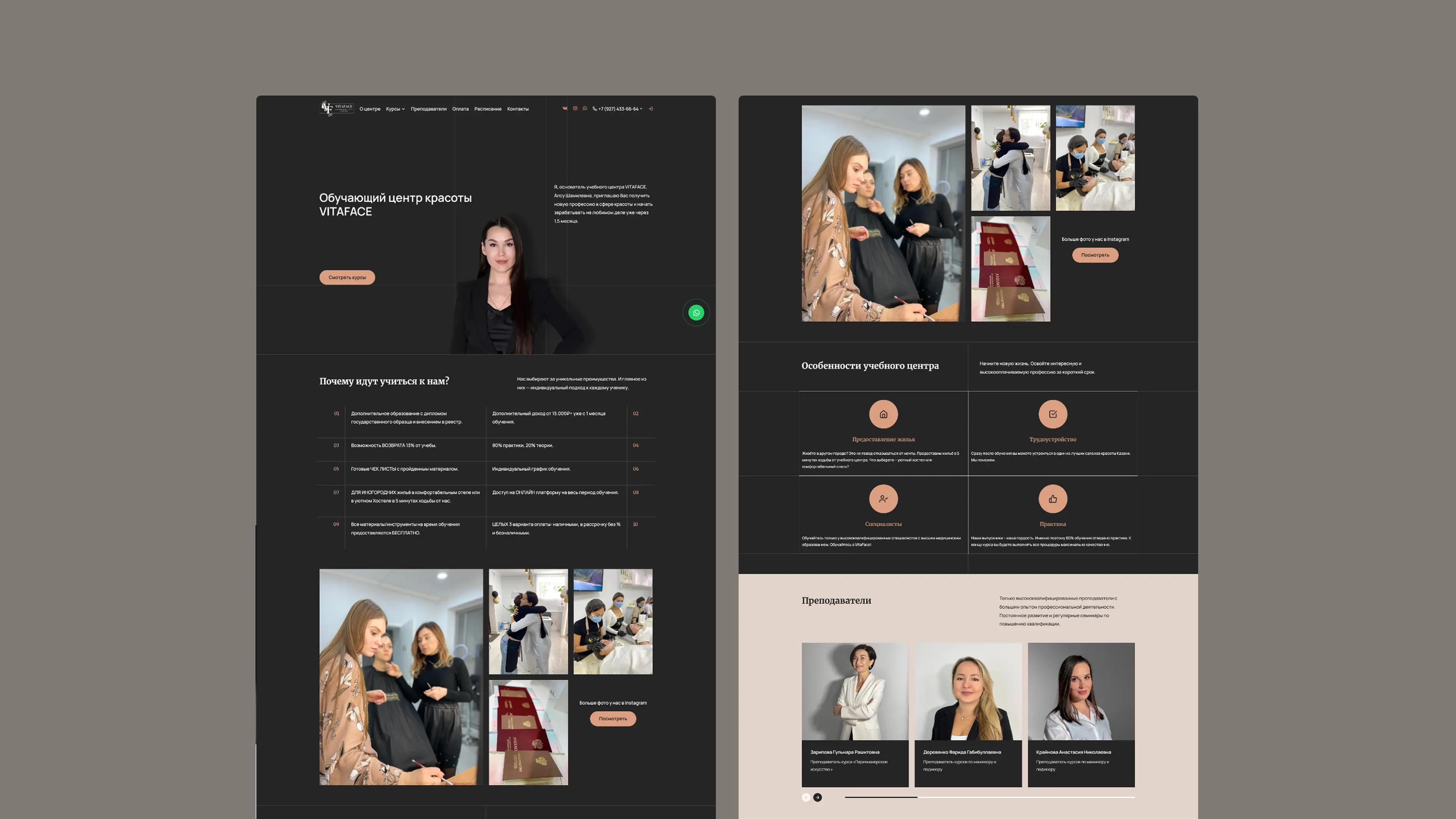Expand the Курсы dropdown menu
The image size is (1456, 819).
[395, 109]
